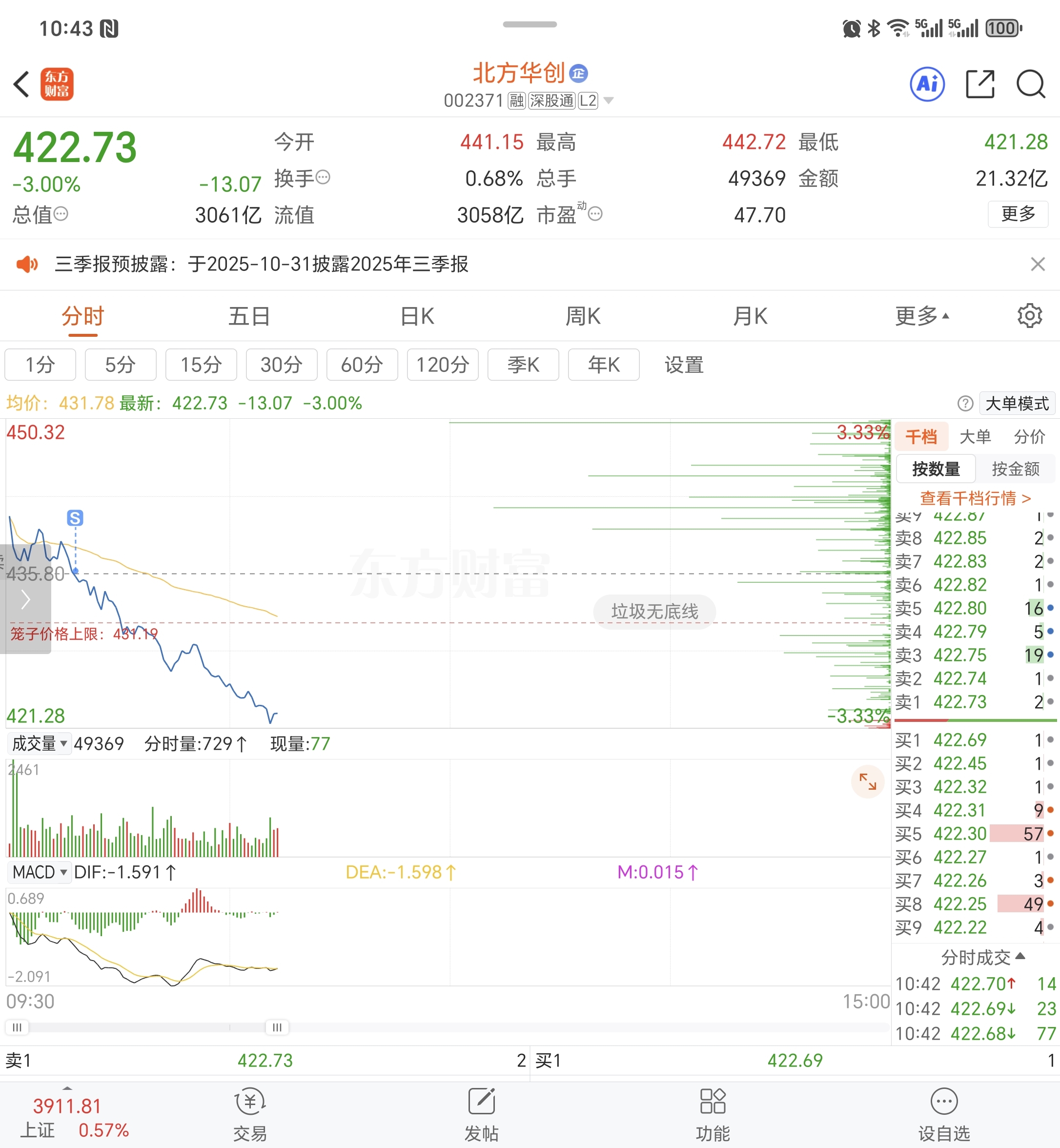Tap the chart fullscreen expand icon
Viewport: 1060px width, 1148px height.
(x=867, y=781)
